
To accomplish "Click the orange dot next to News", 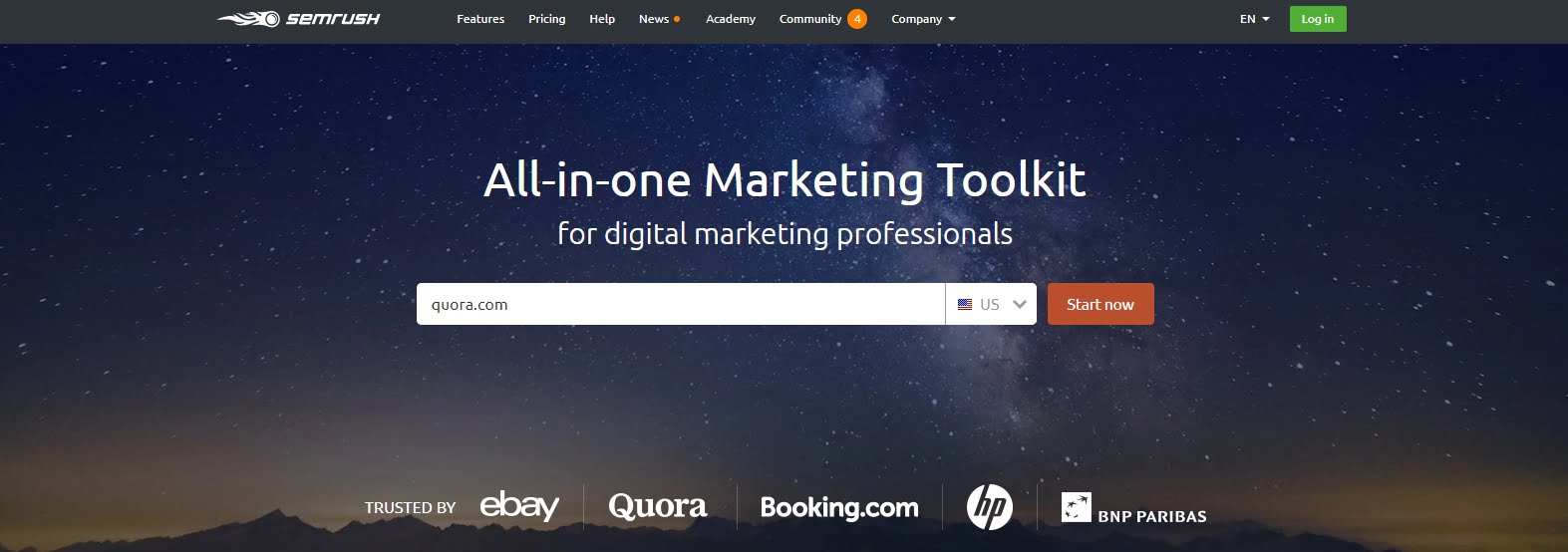I will (x=677, y=19).
